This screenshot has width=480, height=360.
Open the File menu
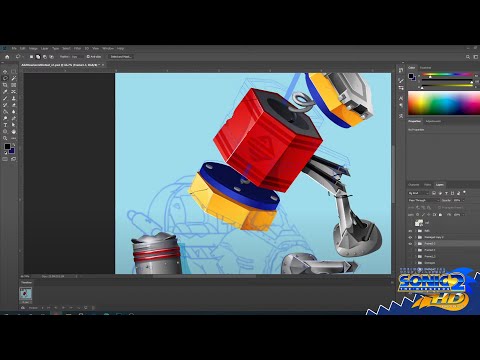14,48
